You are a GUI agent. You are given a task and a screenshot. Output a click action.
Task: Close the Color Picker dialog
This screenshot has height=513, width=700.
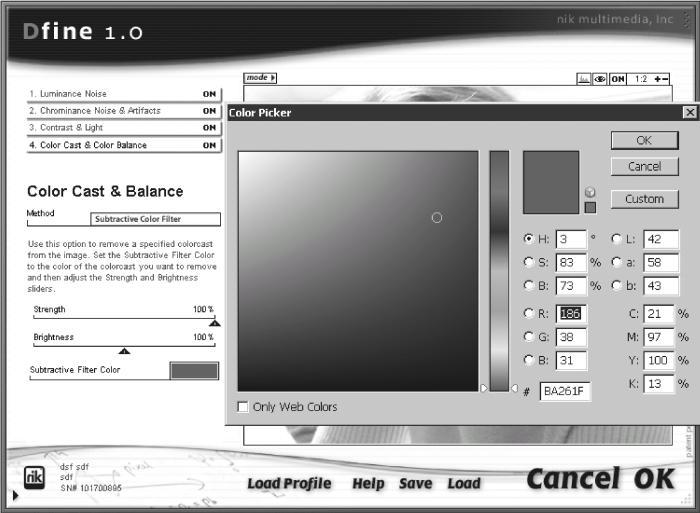pyautogui.click(x=690, y=112)
